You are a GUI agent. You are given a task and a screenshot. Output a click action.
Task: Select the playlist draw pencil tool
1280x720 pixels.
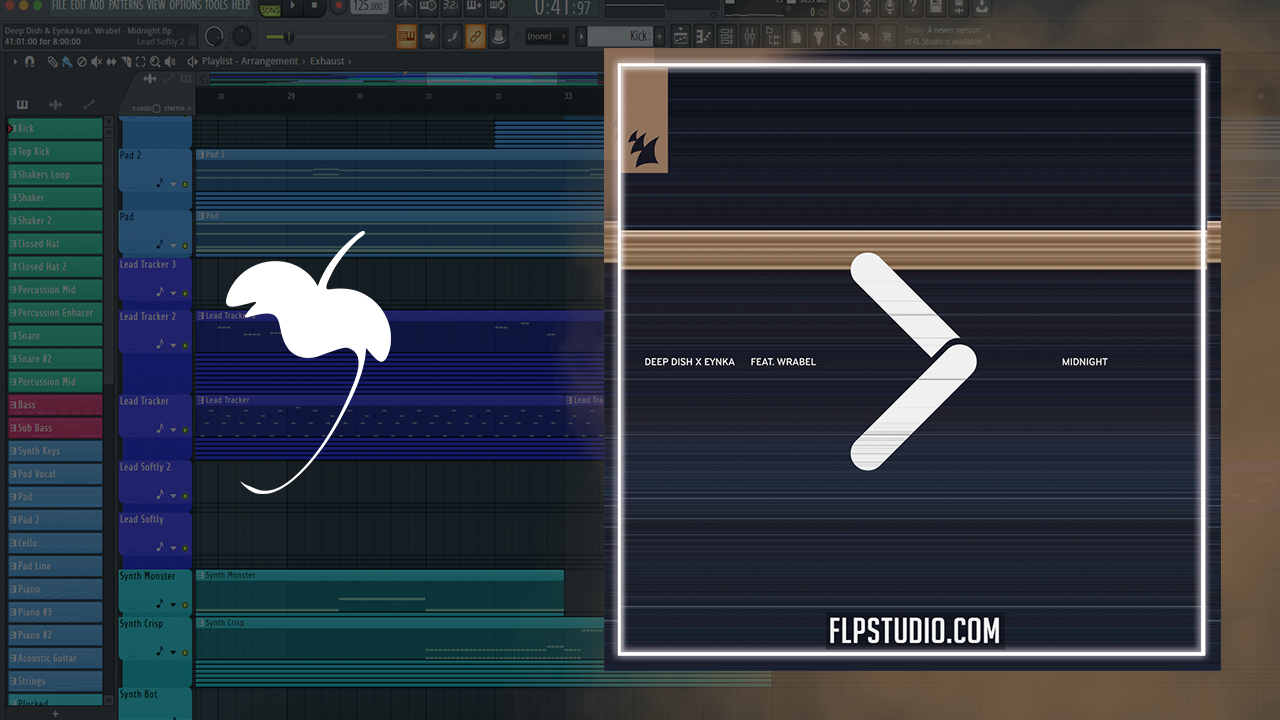pyautogui.click(x=52, y=61)
